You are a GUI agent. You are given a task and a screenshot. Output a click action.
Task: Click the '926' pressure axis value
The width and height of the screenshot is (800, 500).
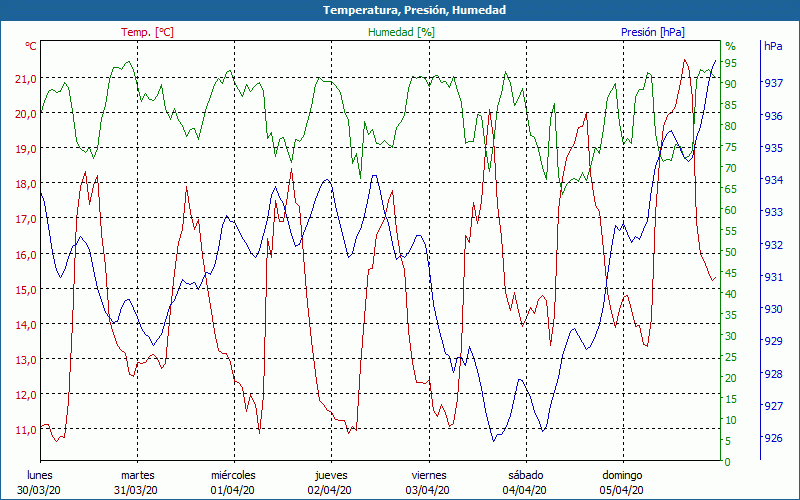click(x=773, y=438)
